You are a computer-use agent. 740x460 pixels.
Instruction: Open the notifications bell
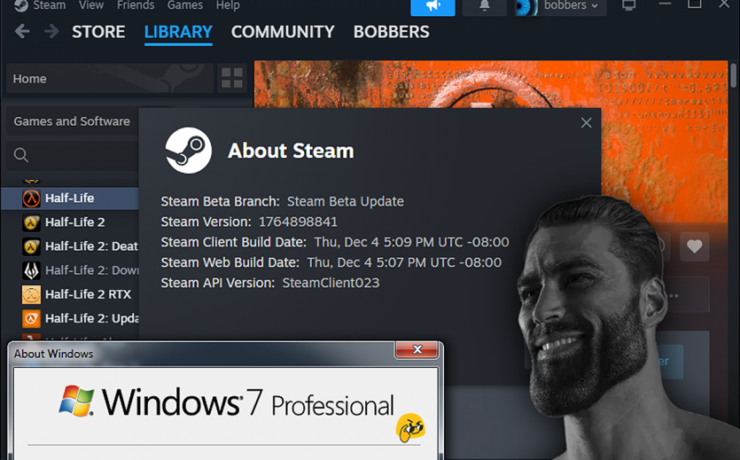pos(485,6)
